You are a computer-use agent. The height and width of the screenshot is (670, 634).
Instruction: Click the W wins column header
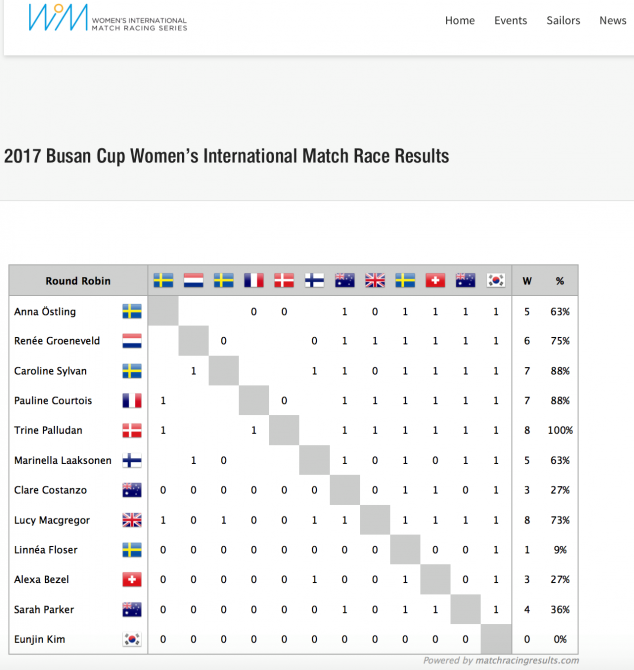pos(527,281)
